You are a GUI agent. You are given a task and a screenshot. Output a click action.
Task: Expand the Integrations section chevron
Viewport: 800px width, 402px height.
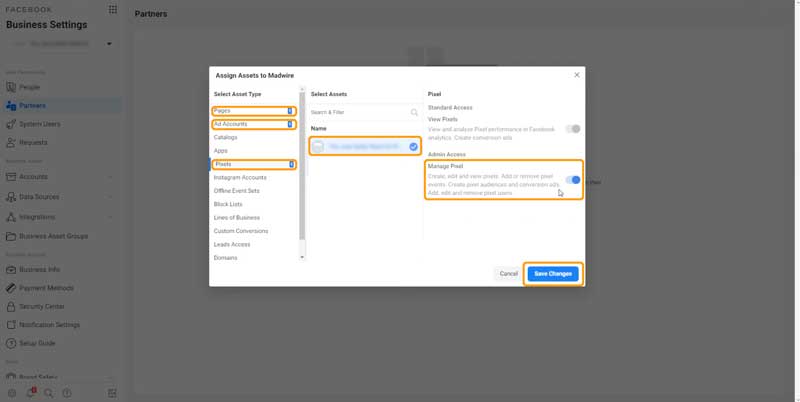pos(111,217)
